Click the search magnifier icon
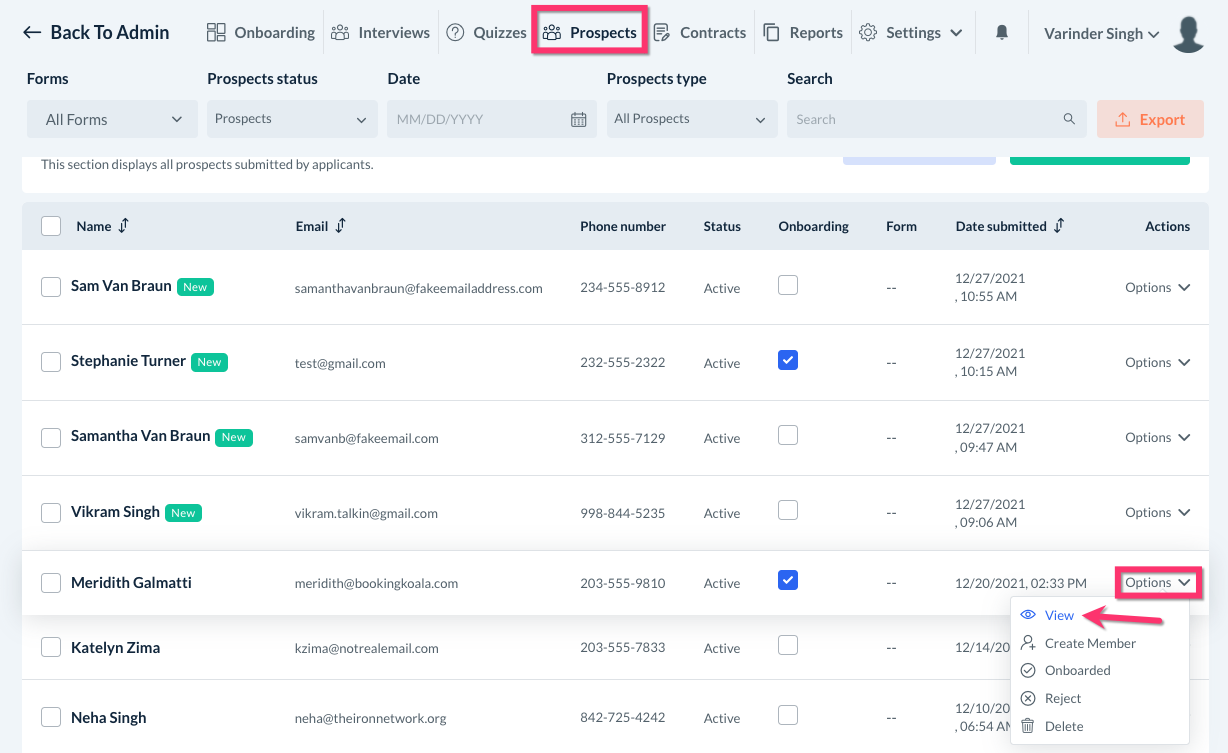The image size is (1228, 753). (x=1069, y=119)
